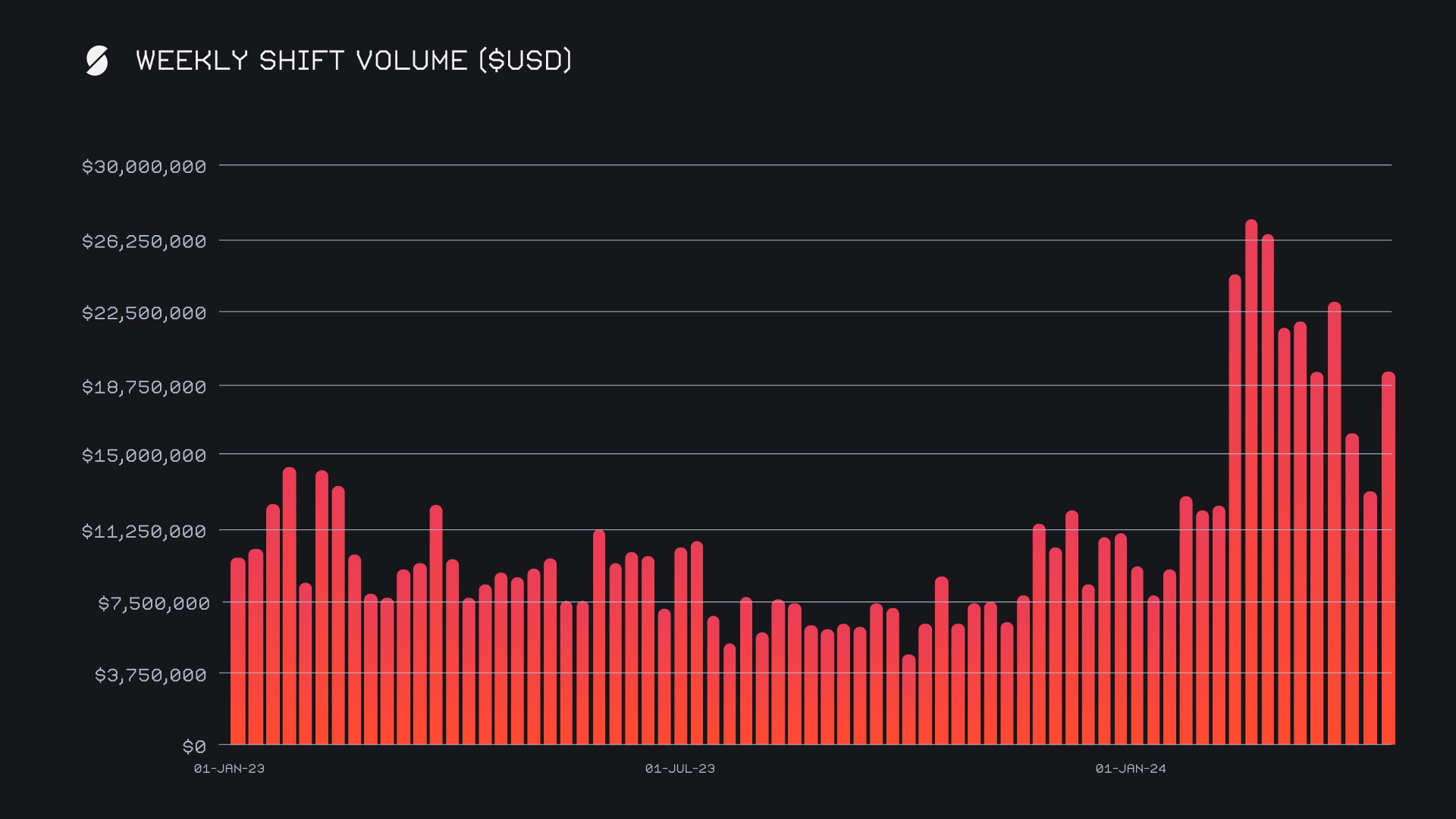Click the first bar on the left
The image size is (1456, 819).
(238, 652)
